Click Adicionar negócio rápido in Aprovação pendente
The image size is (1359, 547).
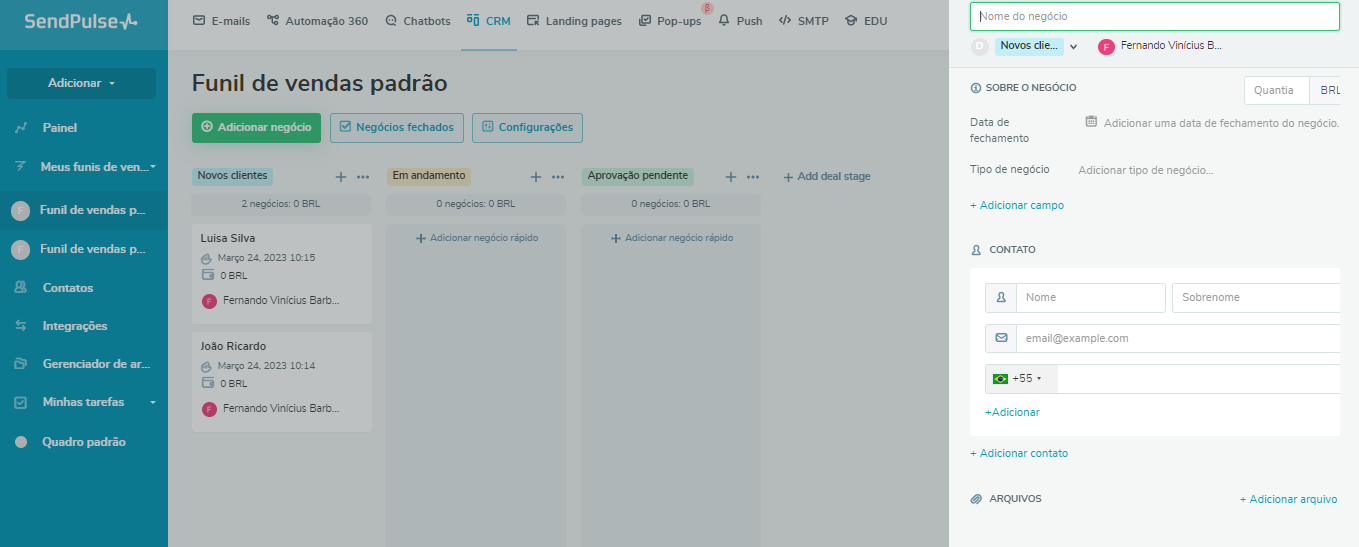tap(671, 238)
